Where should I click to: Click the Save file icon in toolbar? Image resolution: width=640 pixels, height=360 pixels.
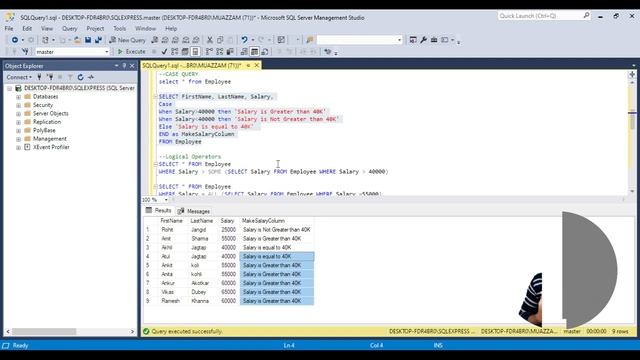pos(88,40)
